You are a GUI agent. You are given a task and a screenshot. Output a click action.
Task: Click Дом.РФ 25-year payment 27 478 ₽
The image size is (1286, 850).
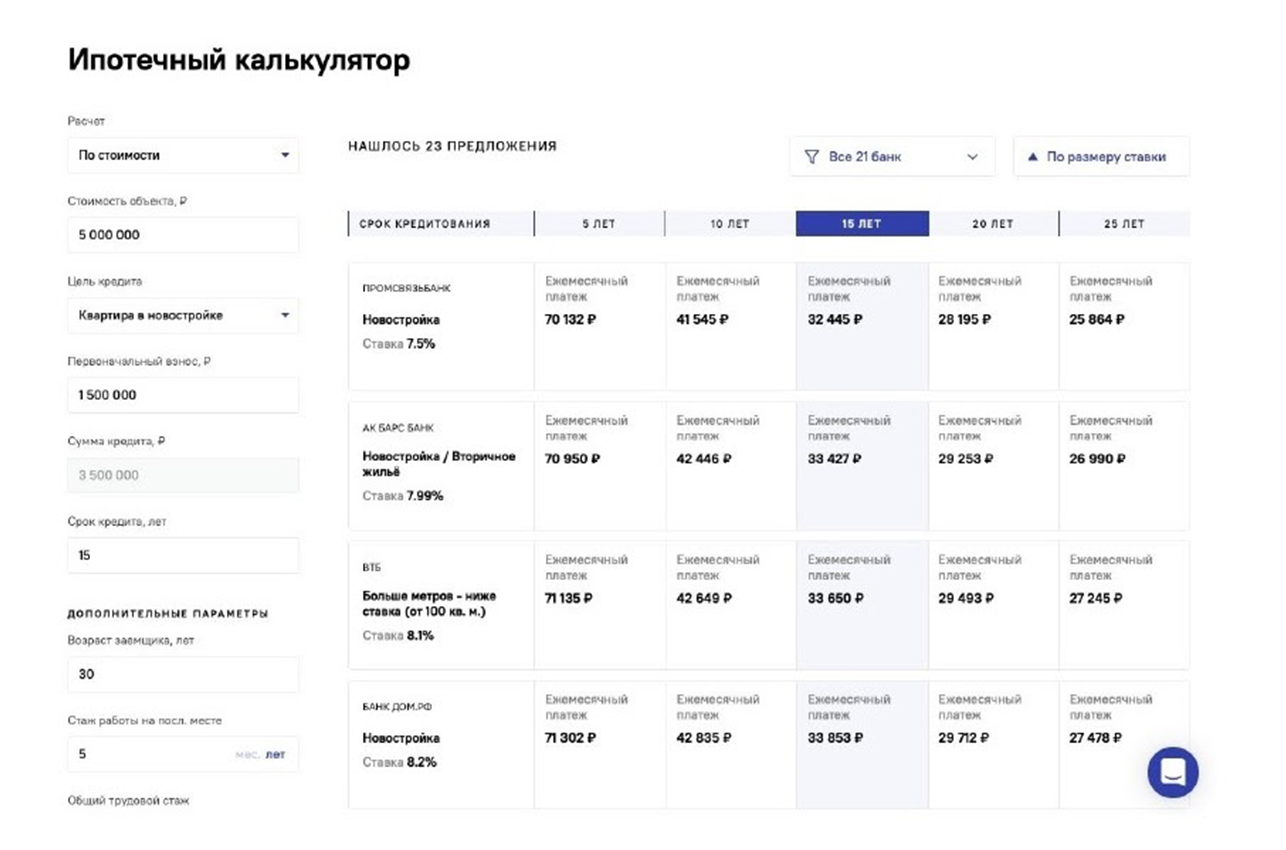[x=1097, y=738]
